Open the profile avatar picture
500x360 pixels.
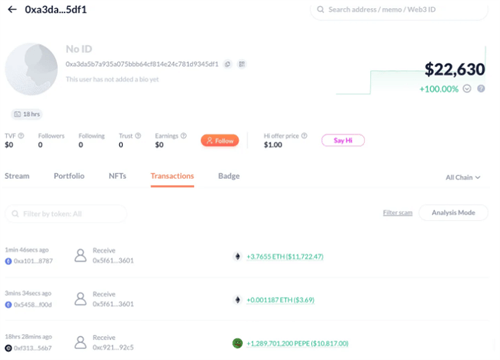pos(31,69)
